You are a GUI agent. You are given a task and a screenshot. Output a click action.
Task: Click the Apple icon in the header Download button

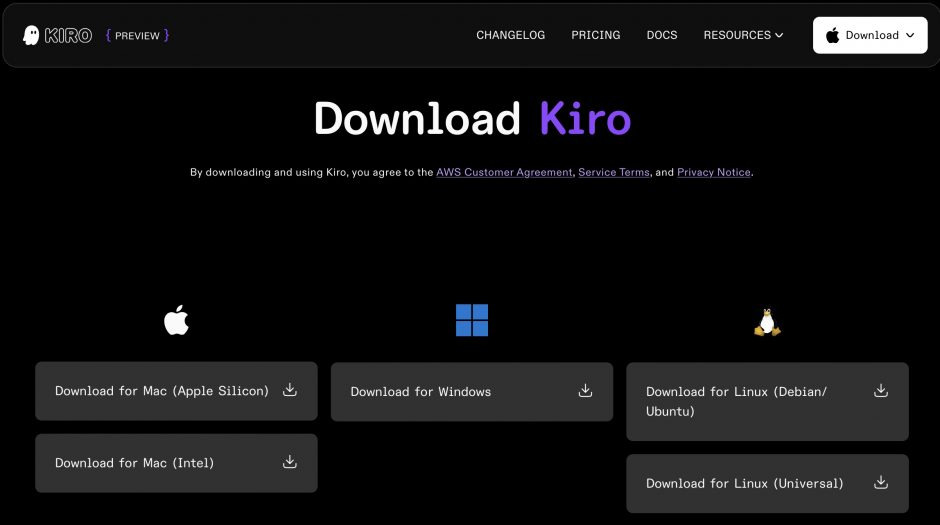pos(833,35)
